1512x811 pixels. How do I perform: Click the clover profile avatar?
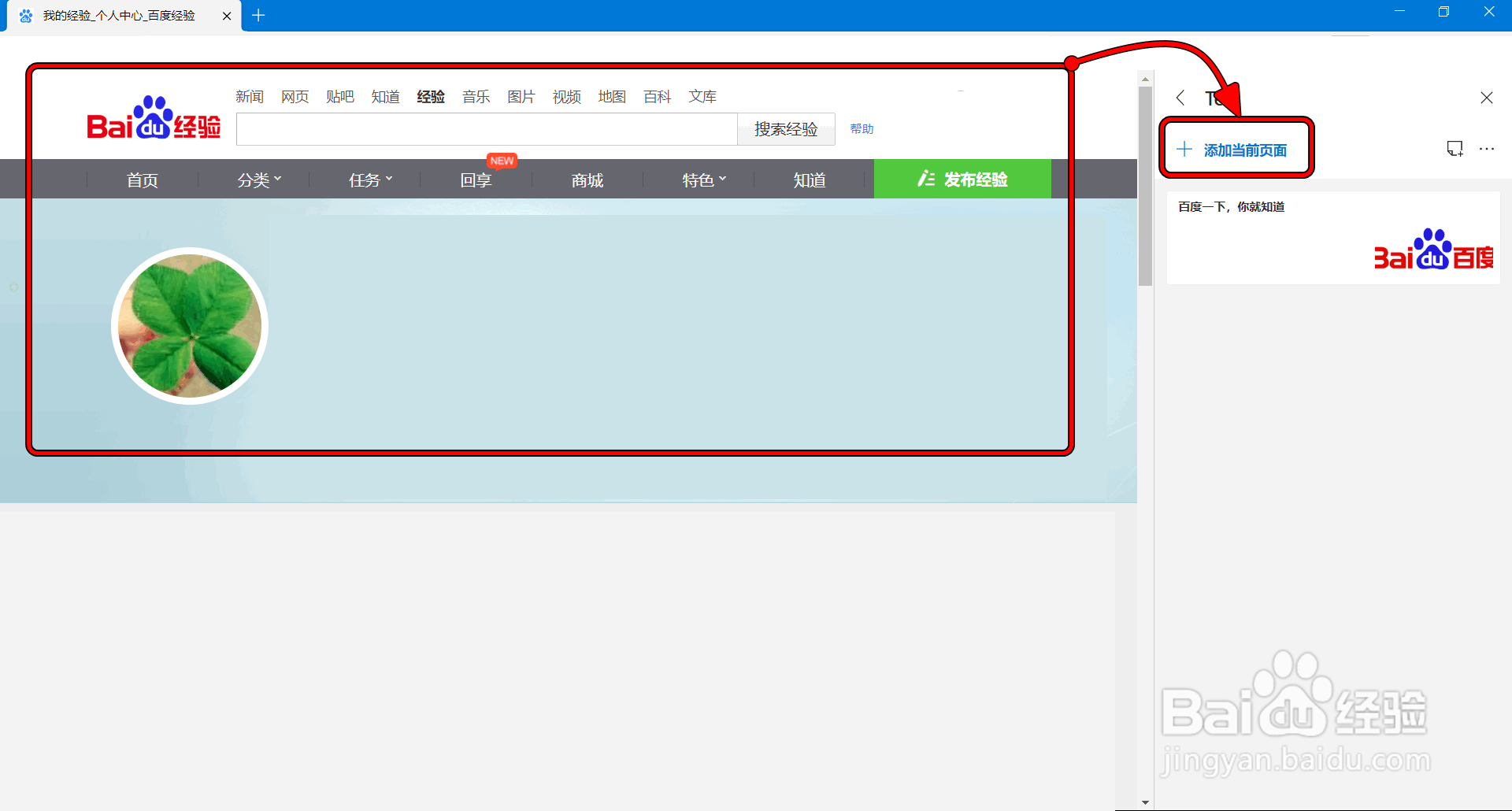pos(190,326)
